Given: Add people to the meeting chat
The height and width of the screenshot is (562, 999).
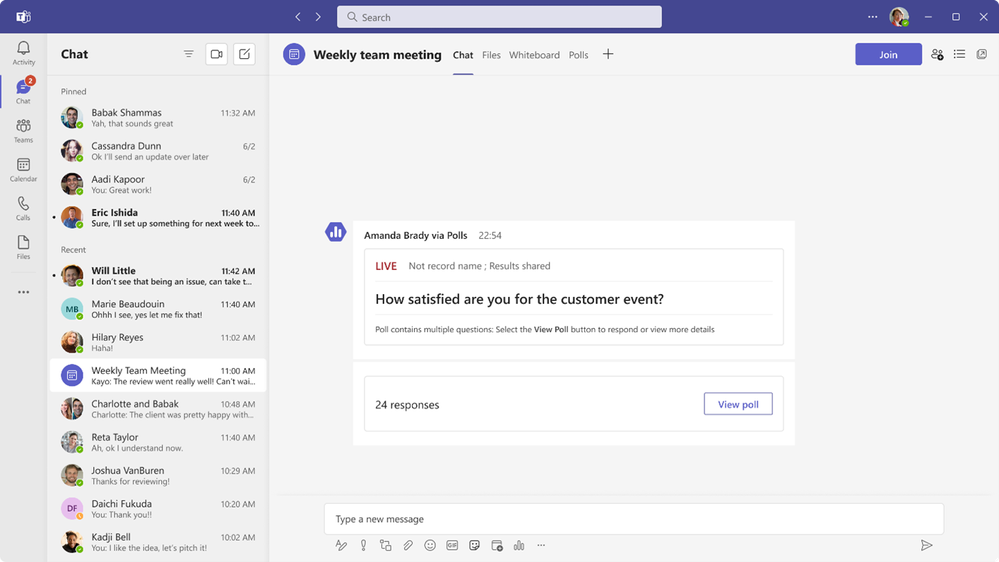Looking at the screenshot, I should tap(937, 55).
